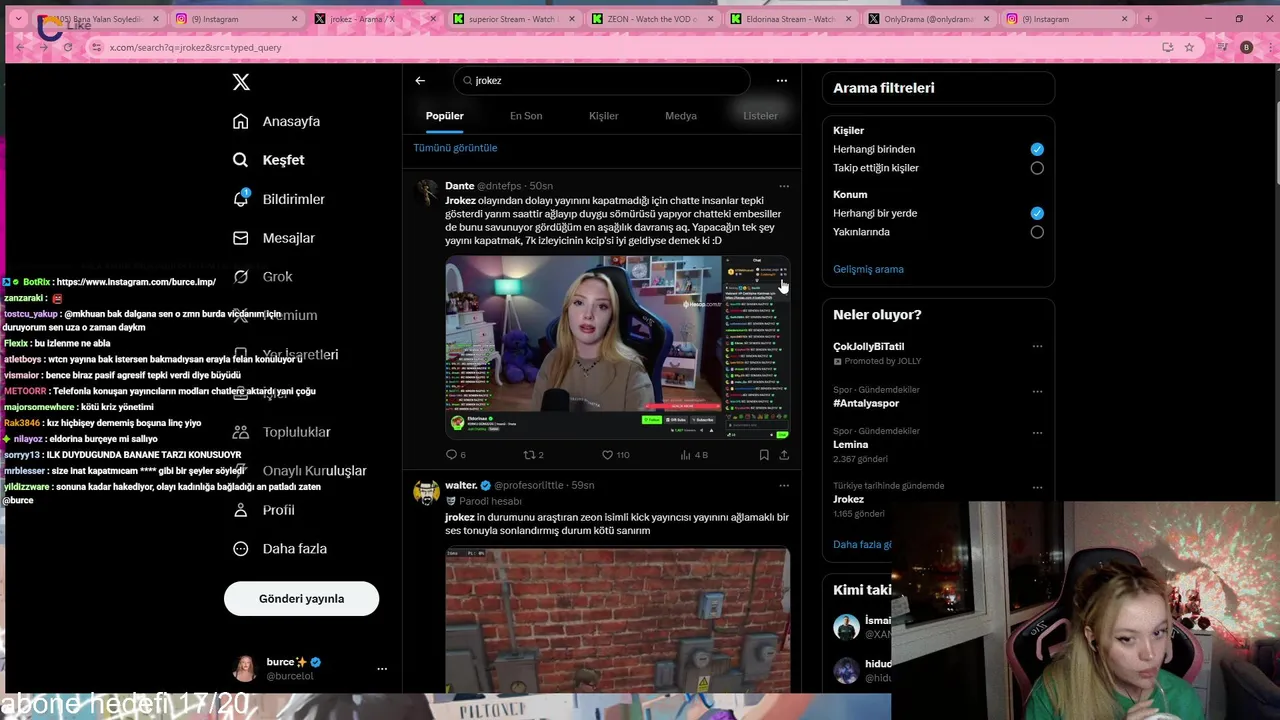Open the X logo home icon
This screenshot has width=1280, height=720.
[x=241, y=82]
